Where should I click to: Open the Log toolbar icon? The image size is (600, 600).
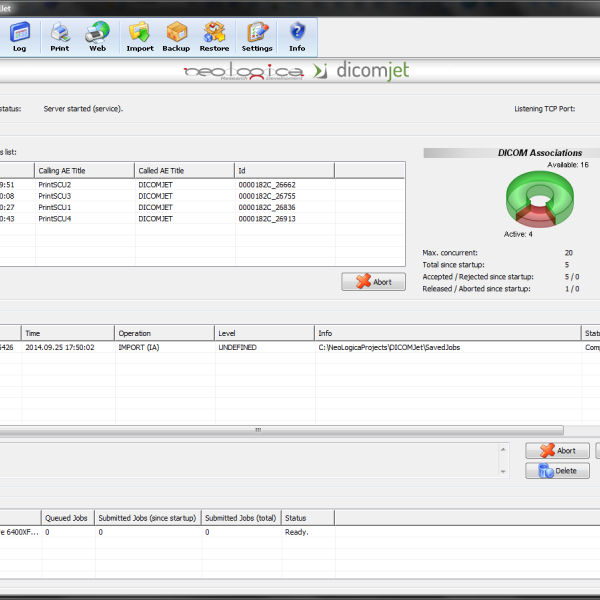[19, 35]
